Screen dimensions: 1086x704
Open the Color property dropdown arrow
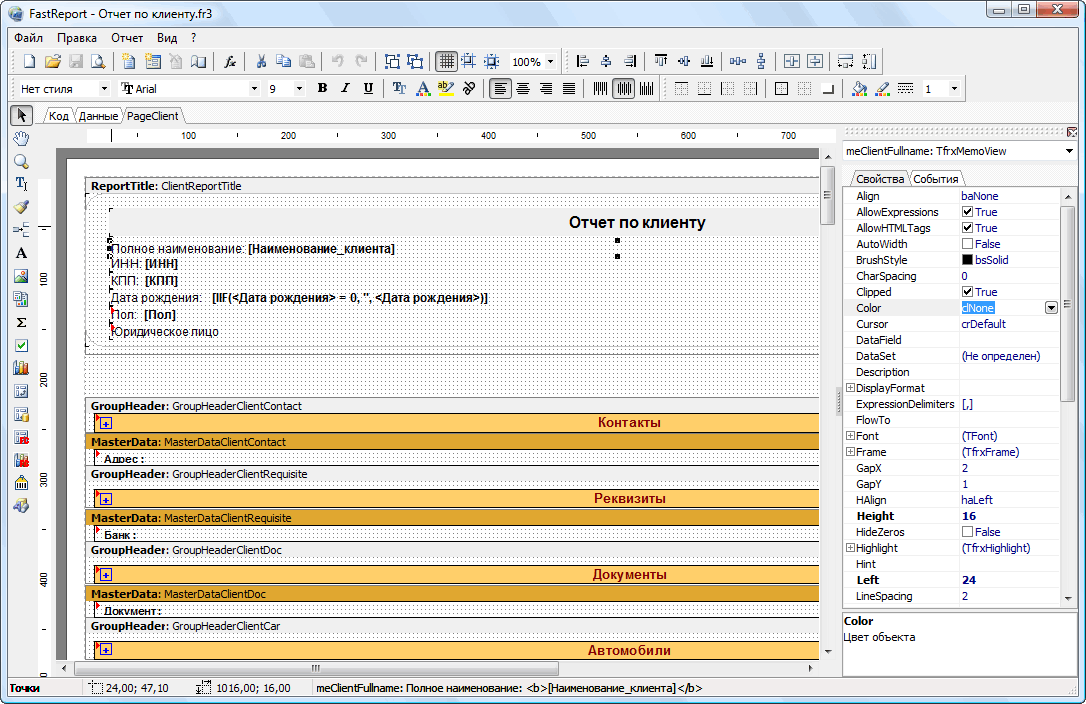point(1051,308)
